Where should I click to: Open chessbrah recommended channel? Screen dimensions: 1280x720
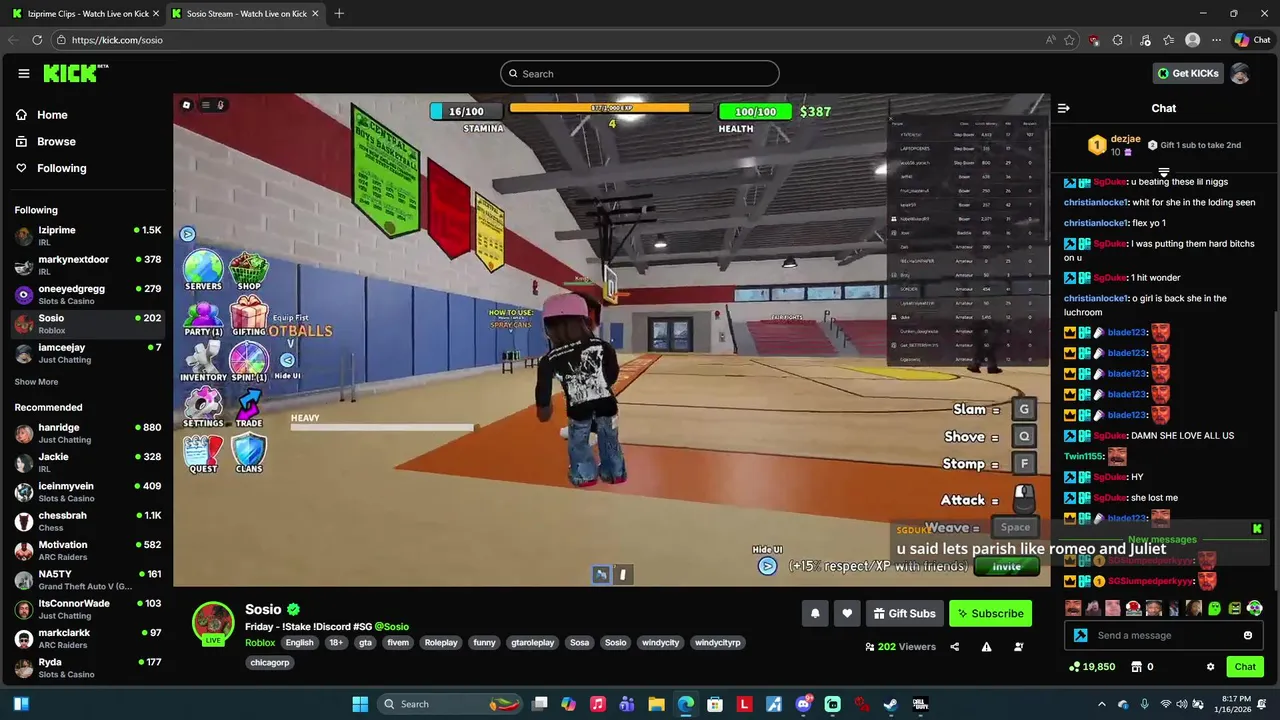[x=87, y=521]
